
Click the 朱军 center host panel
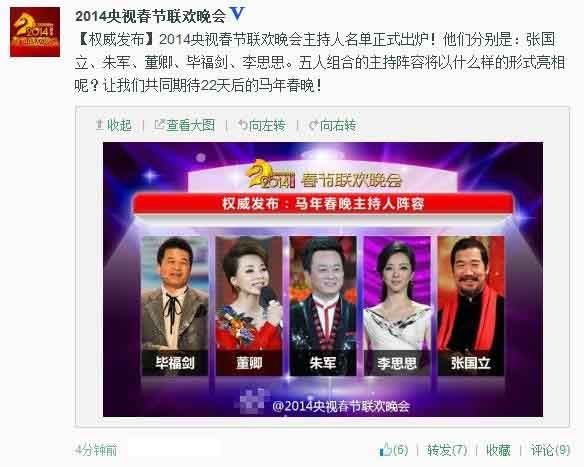323,306
